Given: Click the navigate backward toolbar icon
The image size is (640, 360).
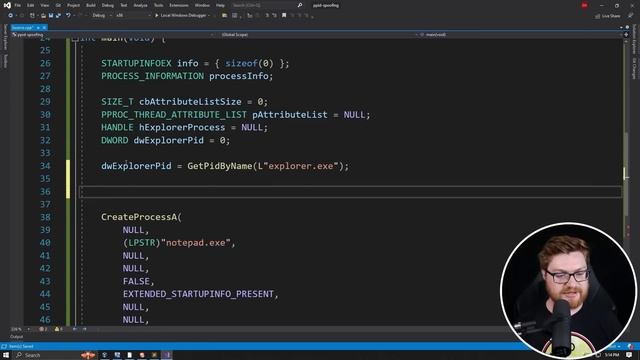Looking at the screenshot, I should point(11,16).
